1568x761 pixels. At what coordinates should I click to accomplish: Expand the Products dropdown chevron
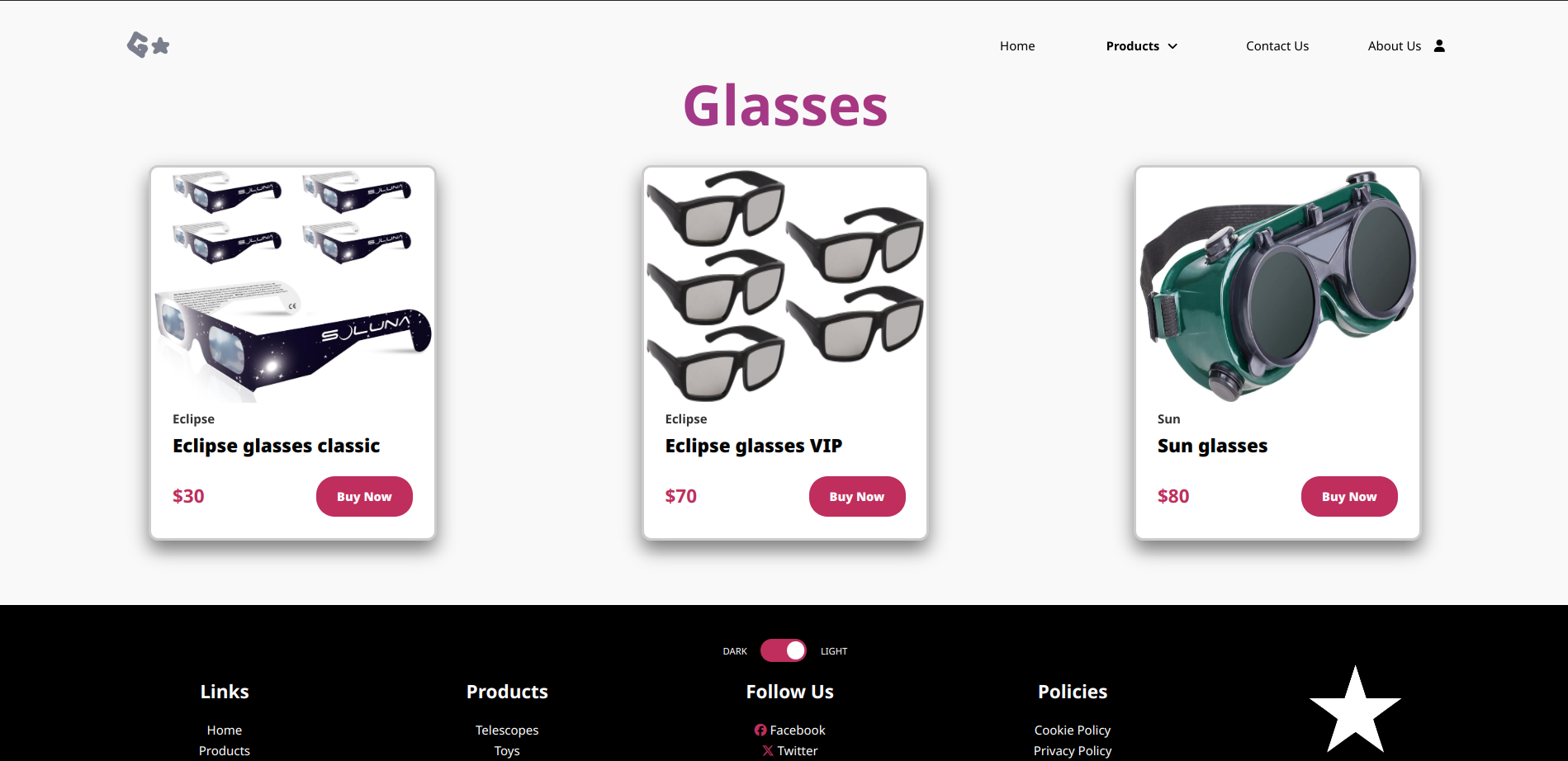click(x=1172, y=46)
